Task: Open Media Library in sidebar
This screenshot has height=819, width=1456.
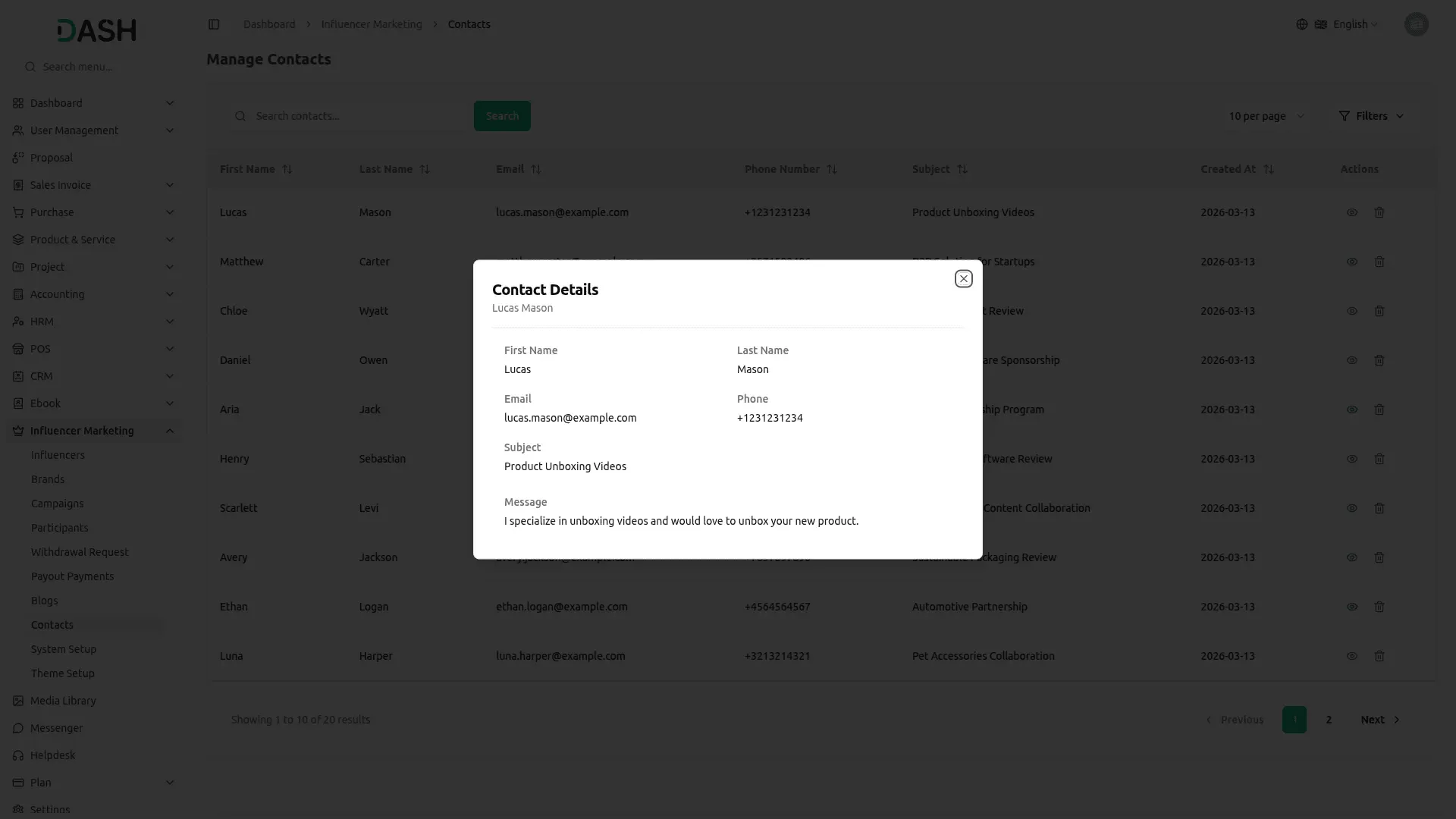Action: (x=63, y=701)
